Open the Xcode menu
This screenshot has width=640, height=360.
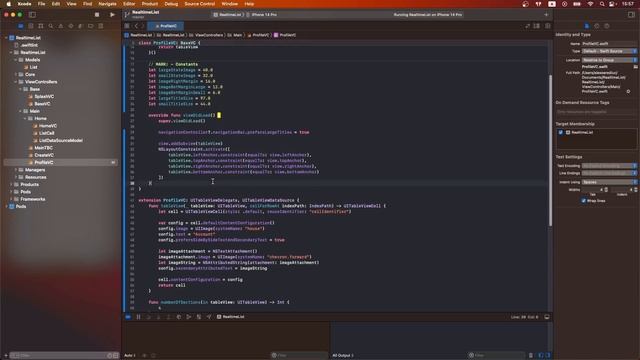(24, 4)
